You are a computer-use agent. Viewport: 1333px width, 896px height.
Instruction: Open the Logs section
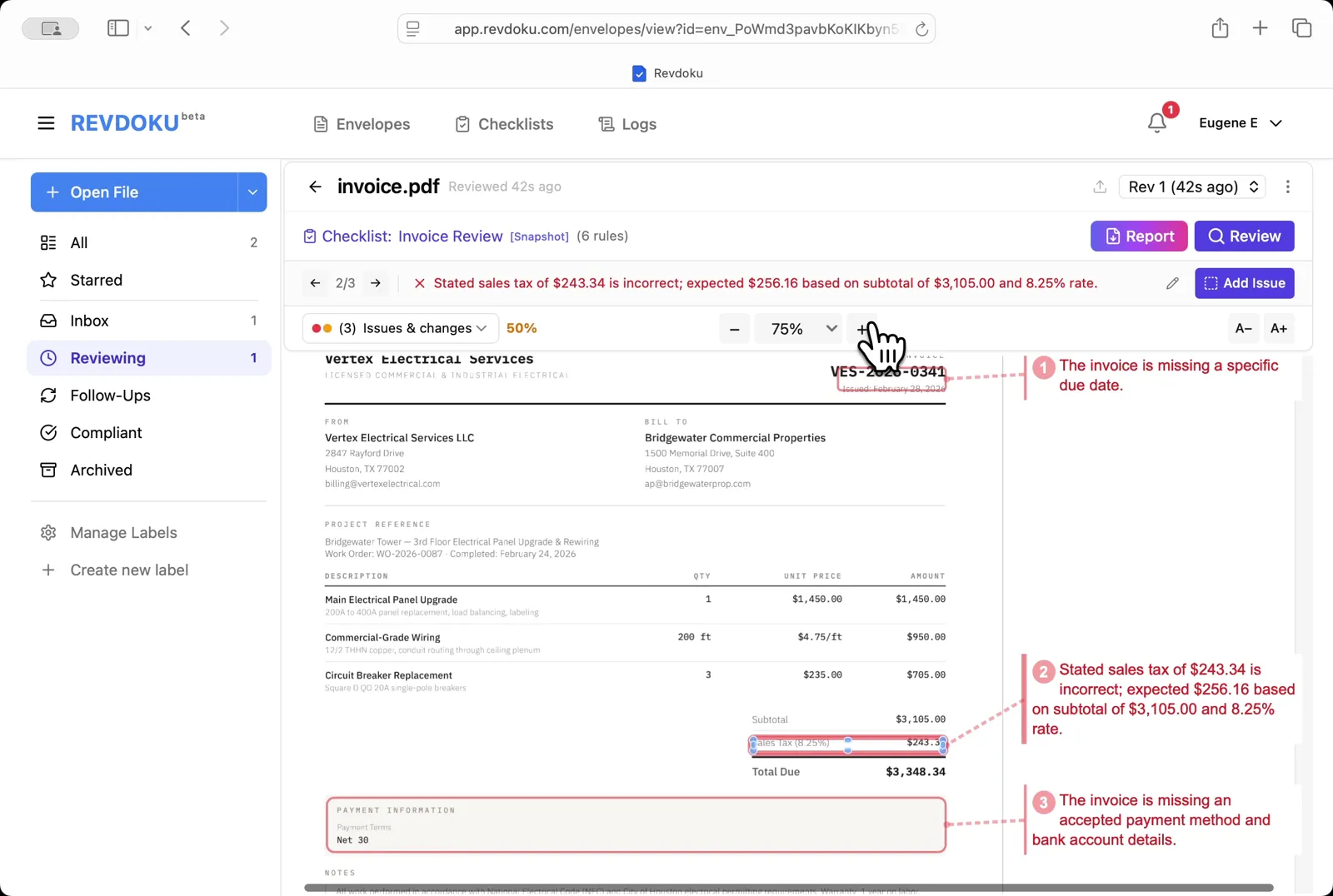pyautogui.click(x=627, y=123)
